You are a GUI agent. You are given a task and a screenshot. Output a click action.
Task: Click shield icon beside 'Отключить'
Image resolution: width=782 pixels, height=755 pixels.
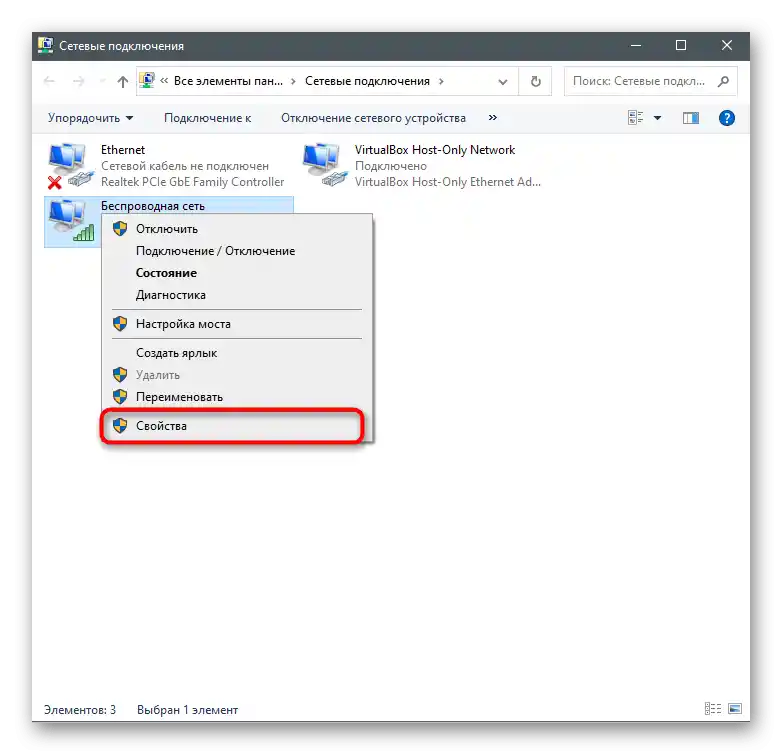(120, 229)
